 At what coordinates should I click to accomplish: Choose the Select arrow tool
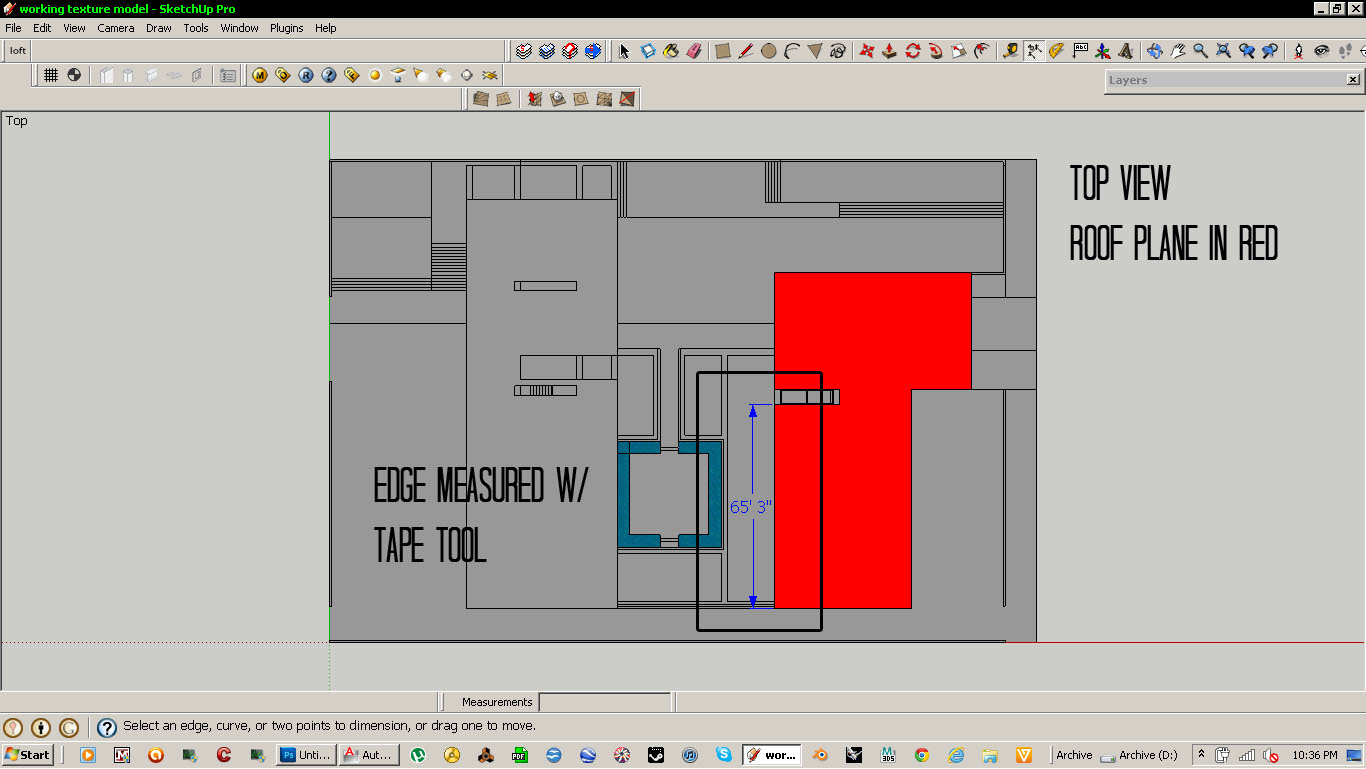coord(624,51)
